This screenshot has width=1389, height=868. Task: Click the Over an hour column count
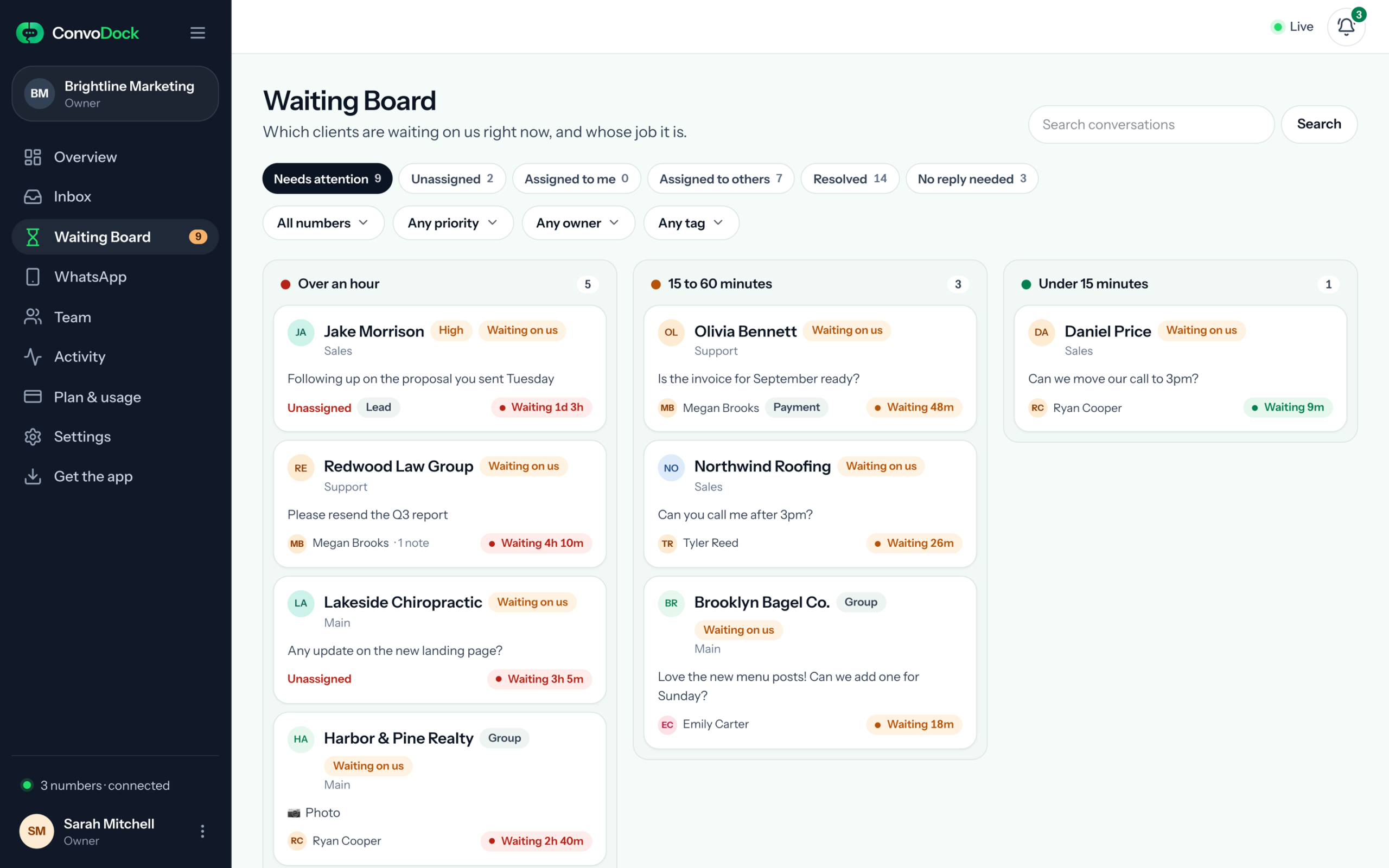coord(587,284)
